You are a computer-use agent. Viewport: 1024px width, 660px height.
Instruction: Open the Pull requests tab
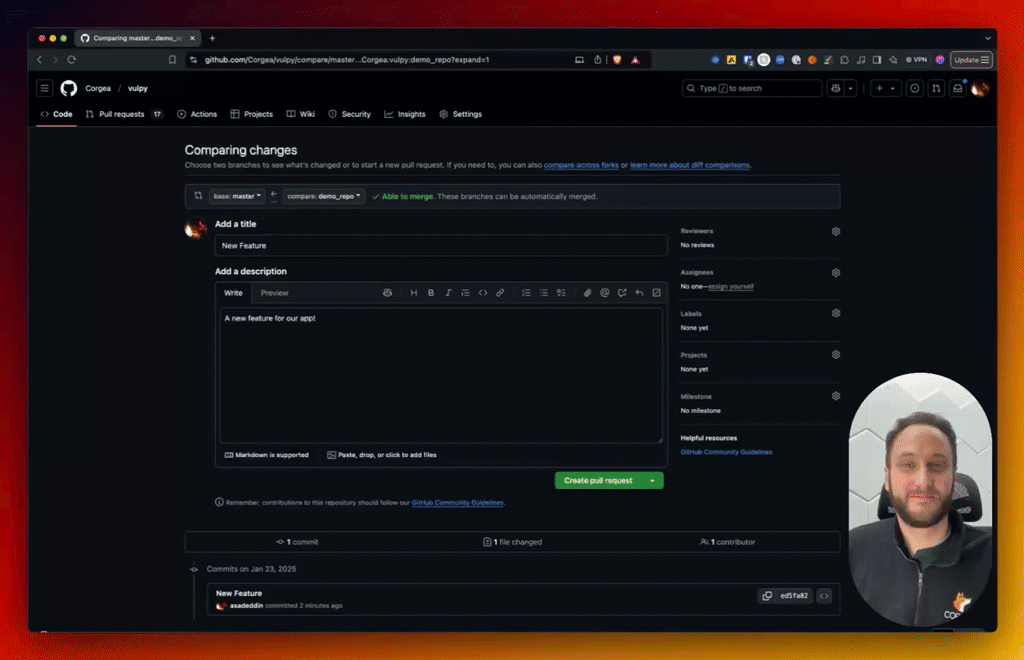click(123, 114)
